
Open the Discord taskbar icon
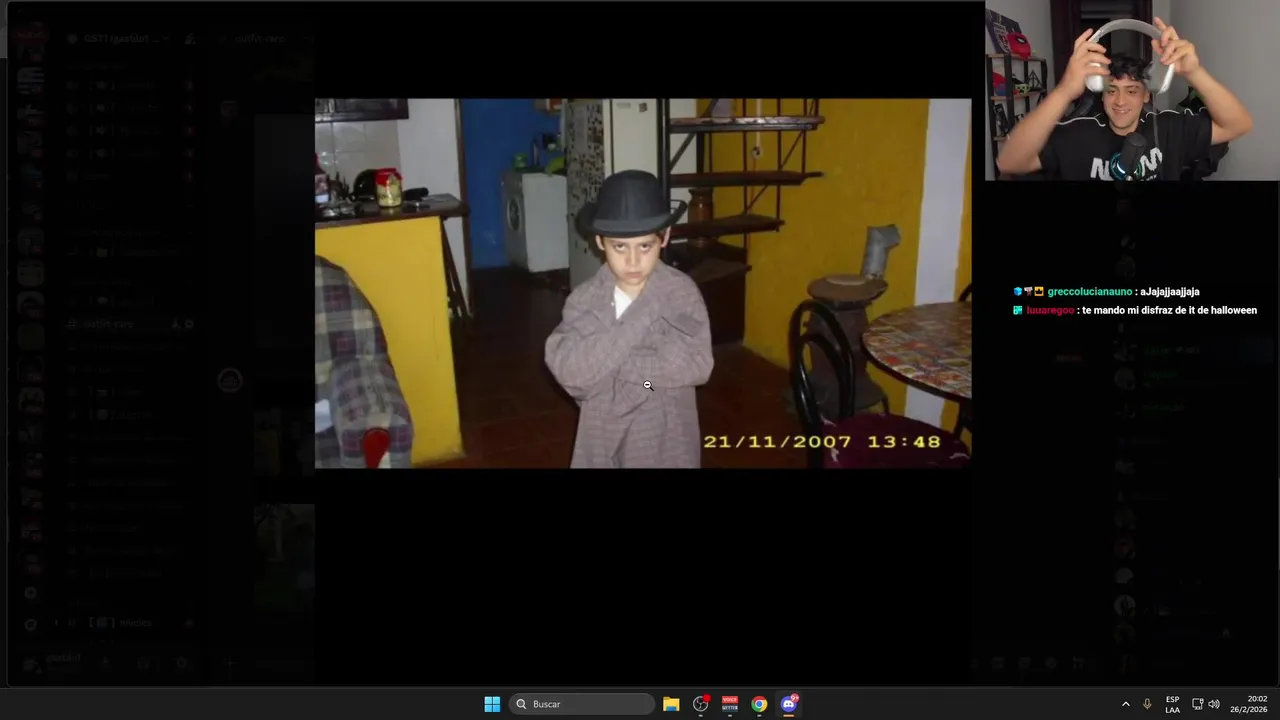pyautogui.click(x=789, y=704)
